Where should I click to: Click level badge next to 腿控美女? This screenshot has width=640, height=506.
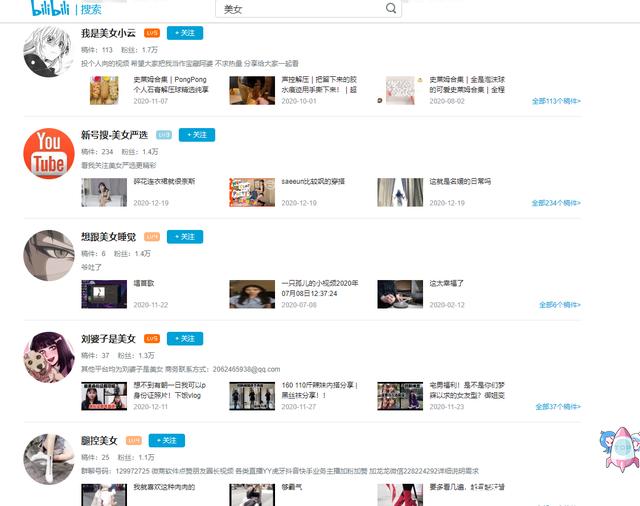click(133, 441)
